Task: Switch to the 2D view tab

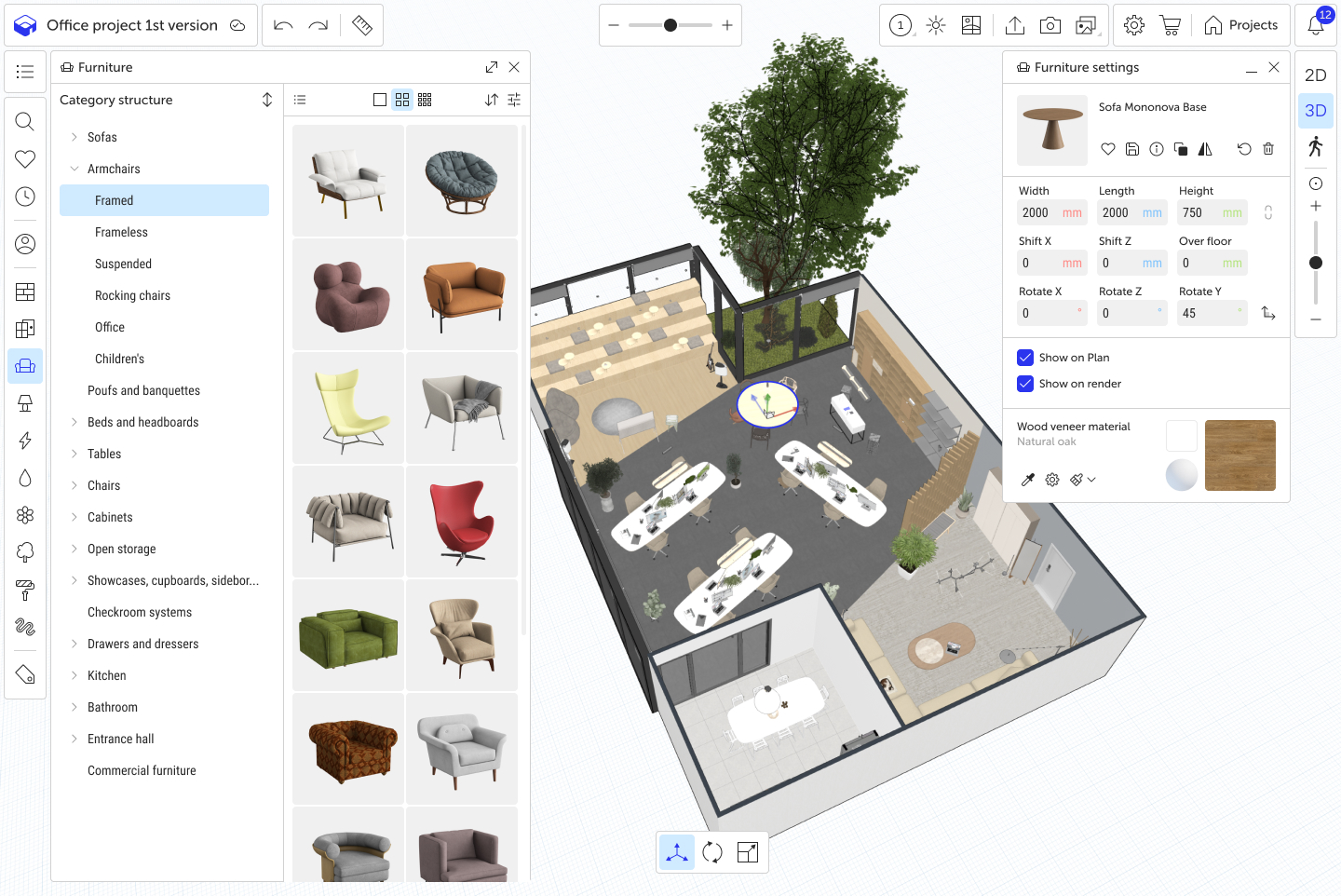Action: pyautogui.click(x=1315, y=75)
